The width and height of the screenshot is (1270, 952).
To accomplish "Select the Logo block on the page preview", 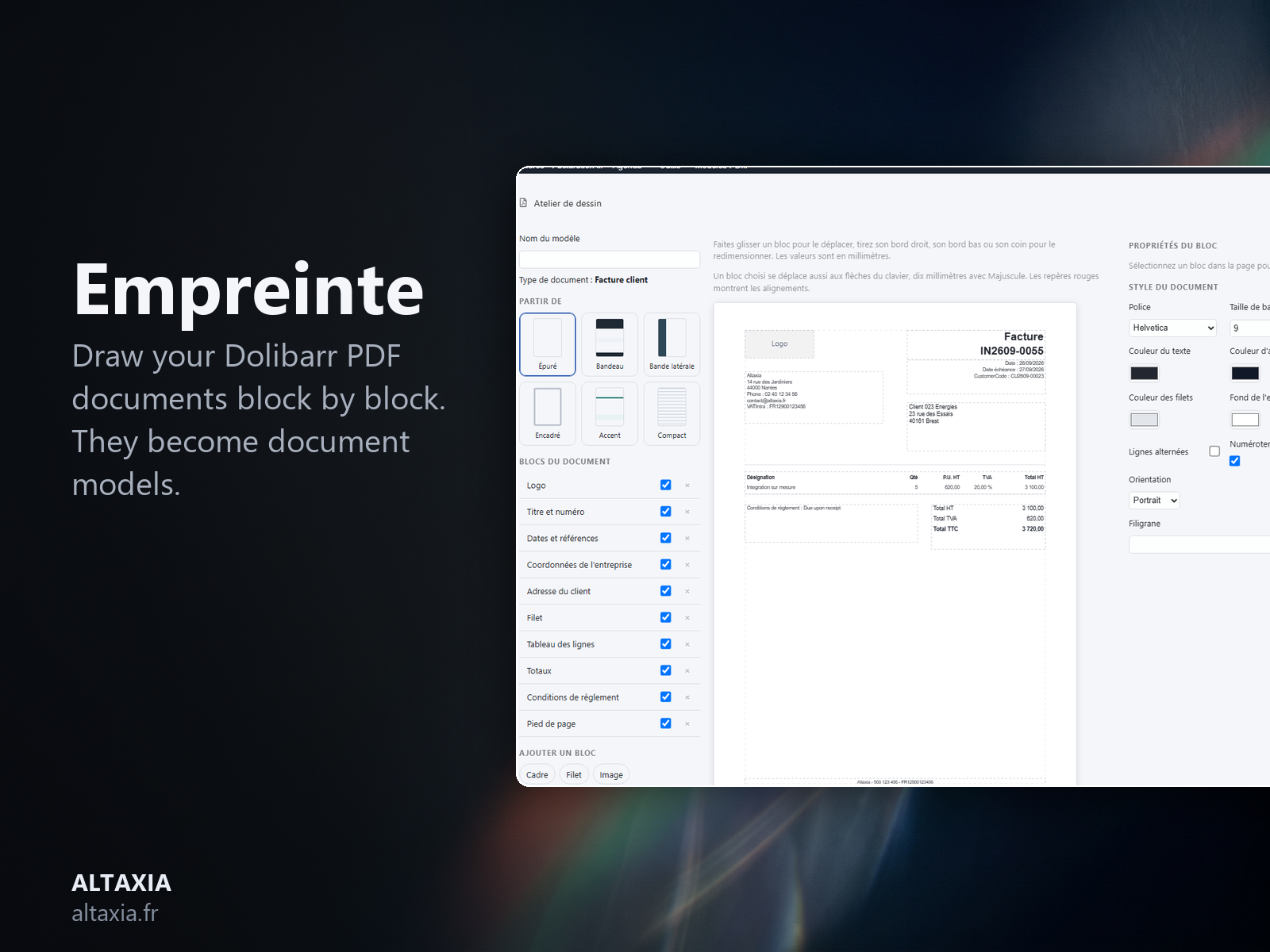I will point(779,344).
